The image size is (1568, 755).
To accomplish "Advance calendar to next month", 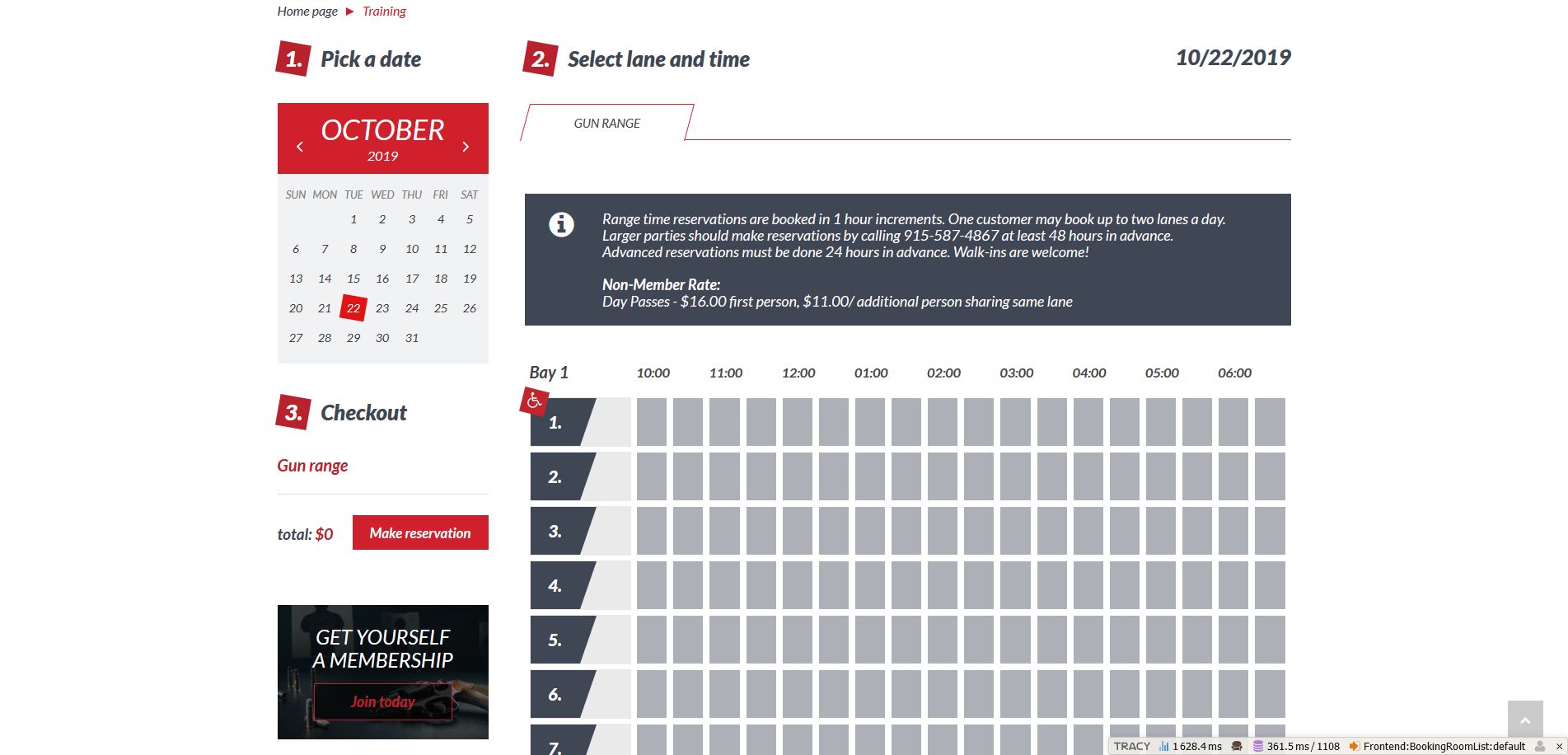I will 466,147.
